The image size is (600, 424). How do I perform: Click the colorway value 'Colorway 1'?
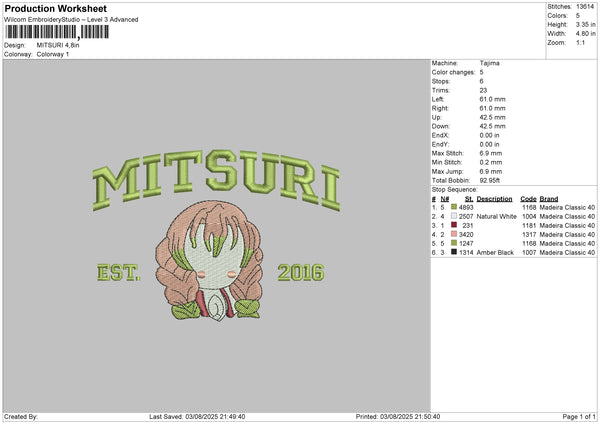[53, 54]
